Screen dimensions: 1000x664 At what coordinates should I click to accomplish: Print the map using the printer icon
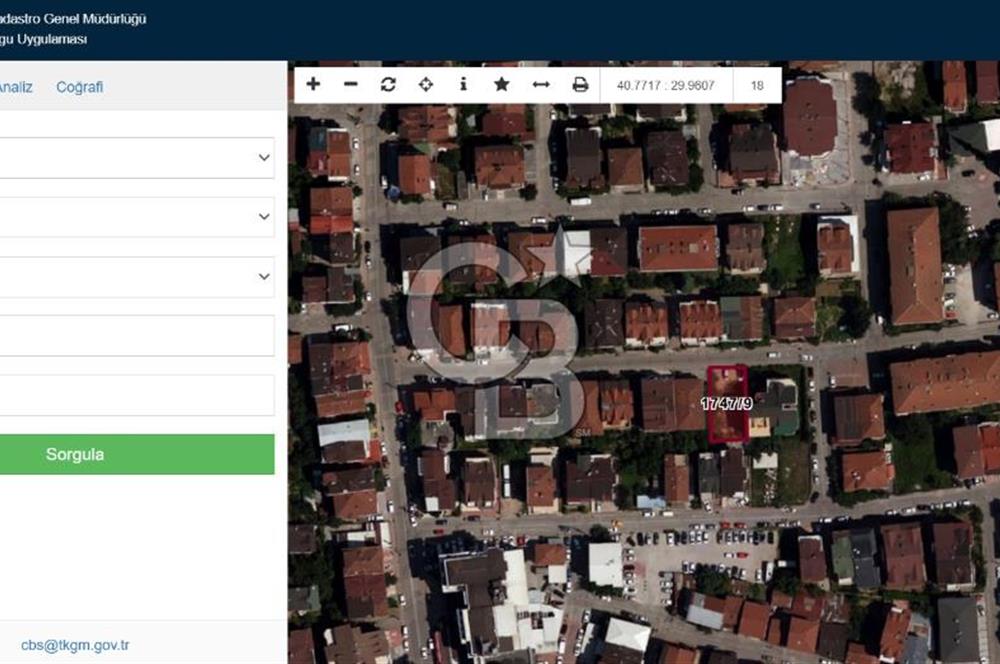(x=580, y=85)
